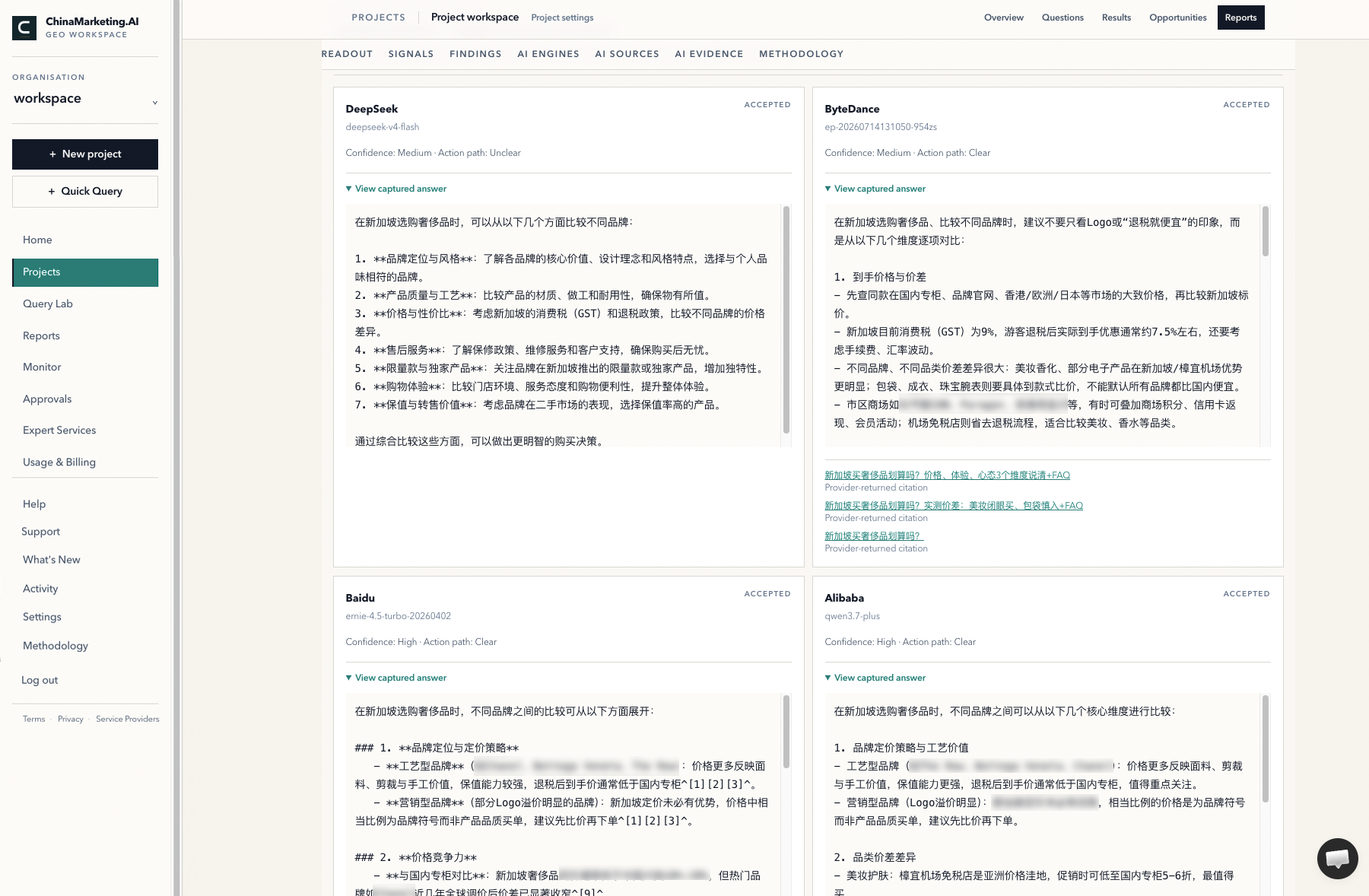The height and width of the screenshot is (896, 1369).
Task: Select the Reports tab in top bar
Action: [x=1240, y=17]
